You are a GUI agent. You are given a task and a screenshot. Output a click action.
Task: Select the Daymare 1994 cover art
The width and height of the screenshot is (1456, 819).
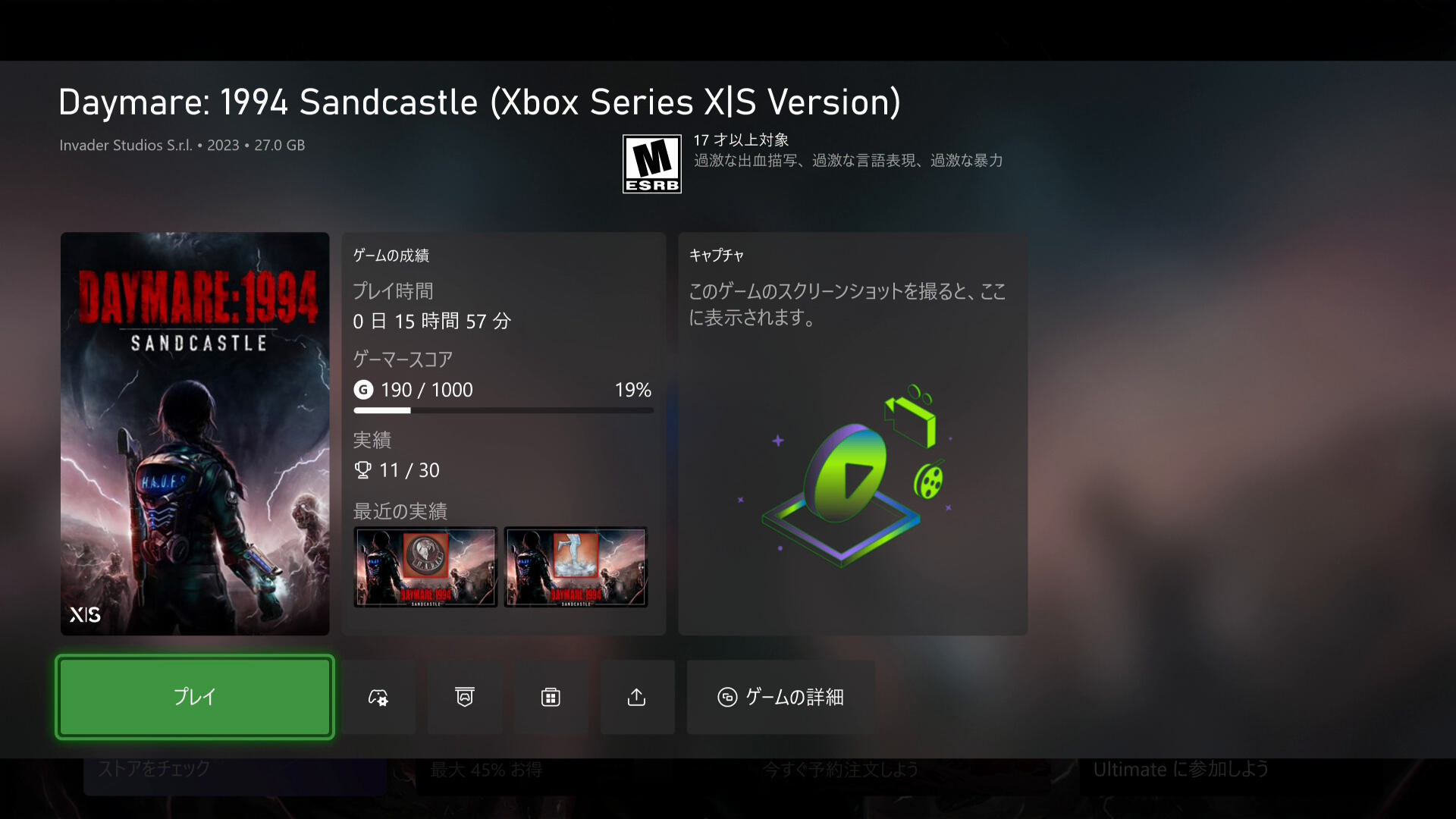pyautogui.click(x=195, y=434)
